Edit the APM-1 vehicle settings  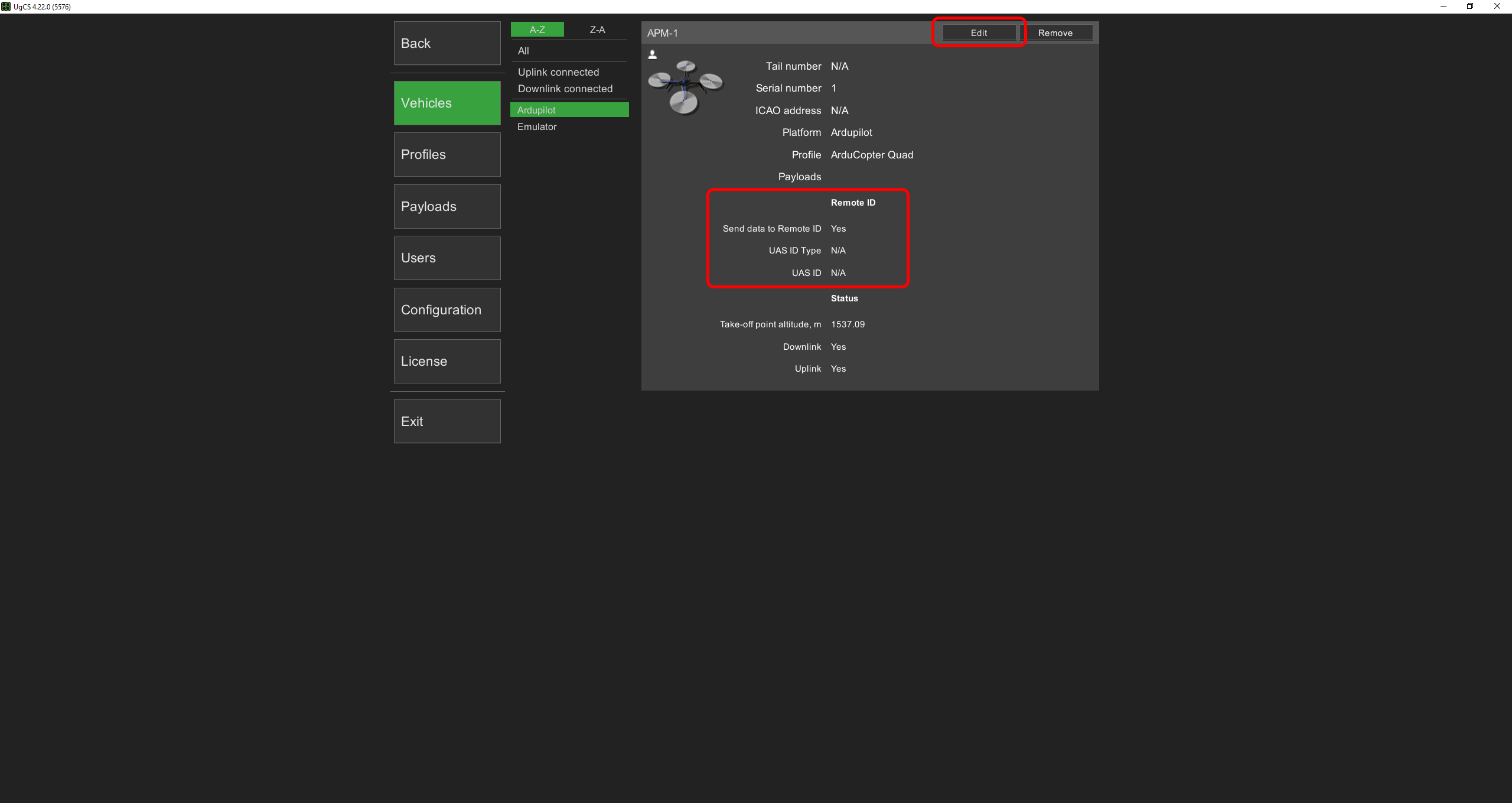pos(978,32)
